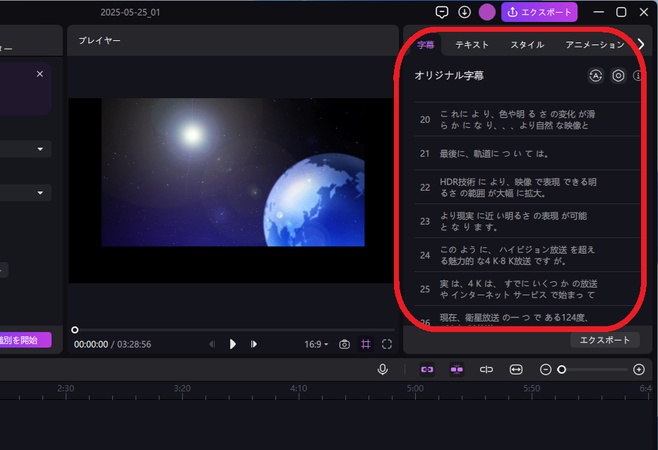
Task: Show more tabs with right chevron
Action: pos(641,44)
